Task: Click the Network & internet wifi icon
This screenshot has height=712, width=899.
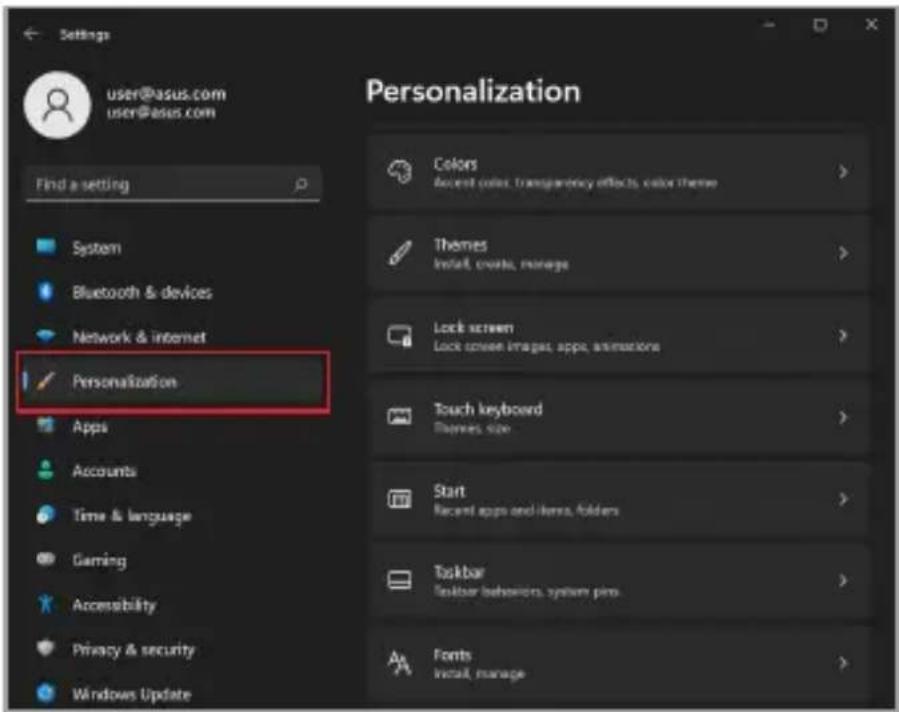Action: coord(46,335)
